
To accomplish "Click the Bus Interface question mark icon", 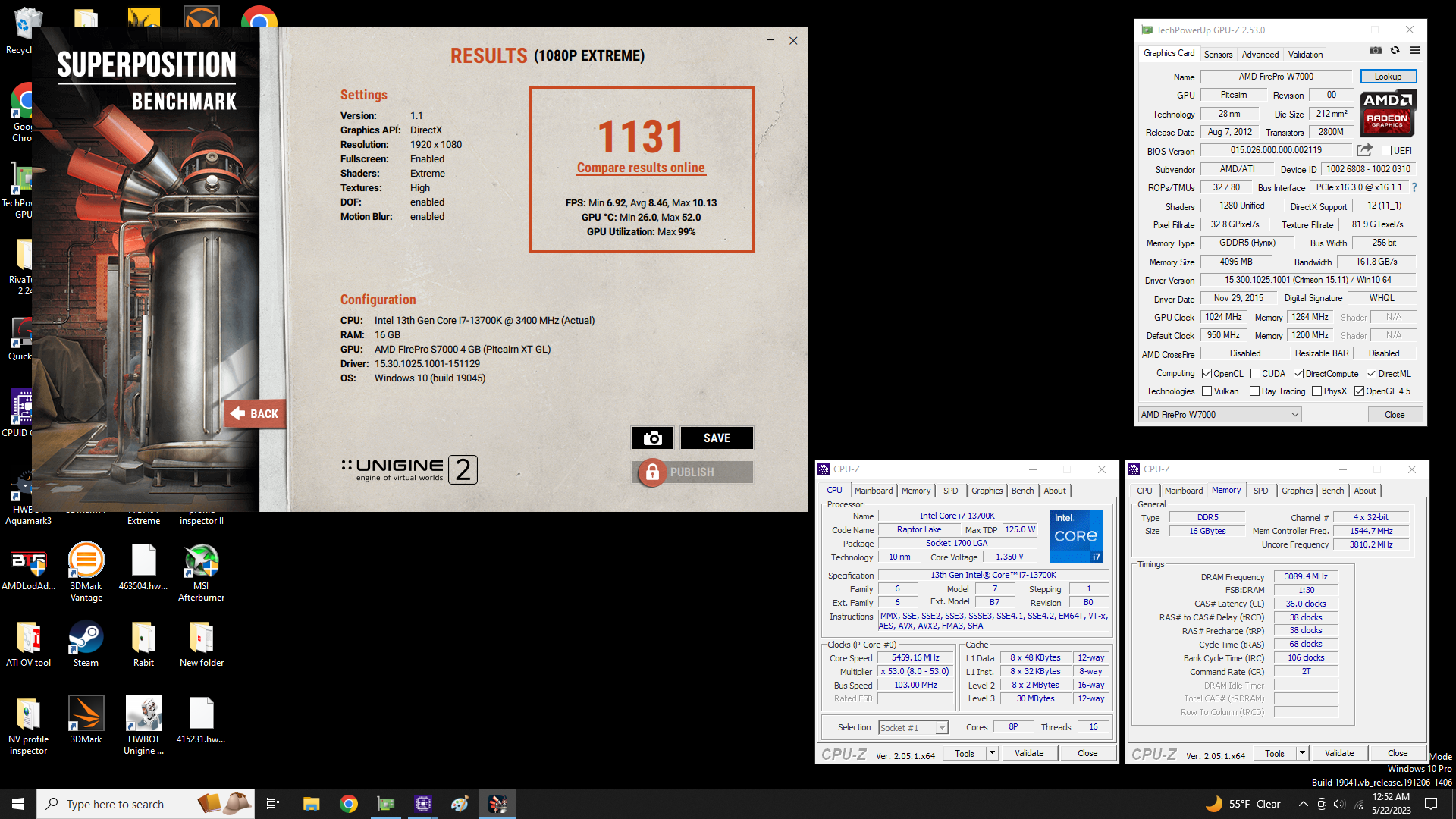I will click(x=1414, y=187).
